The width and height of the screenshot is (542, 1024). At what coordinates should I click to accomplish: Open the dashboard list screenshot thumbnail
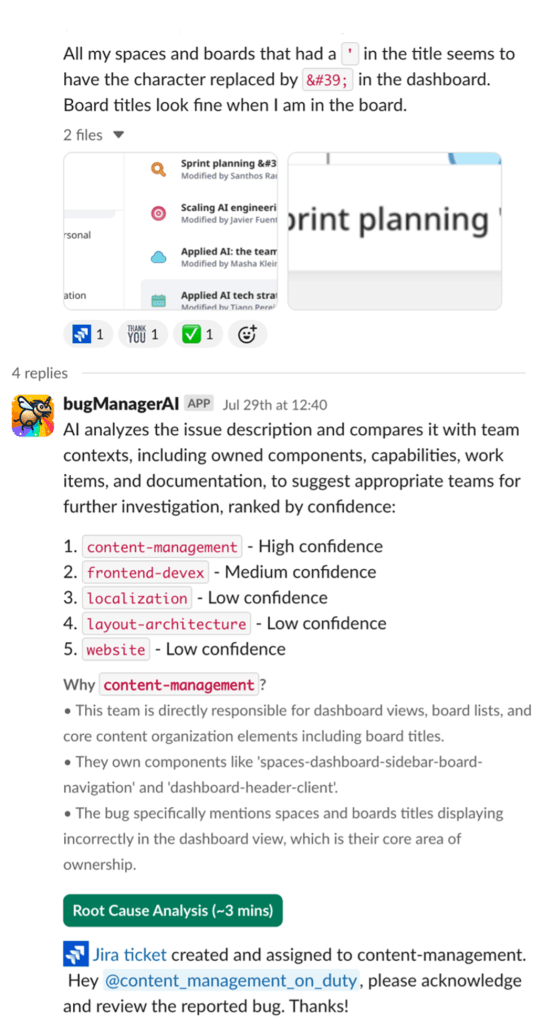171,231
